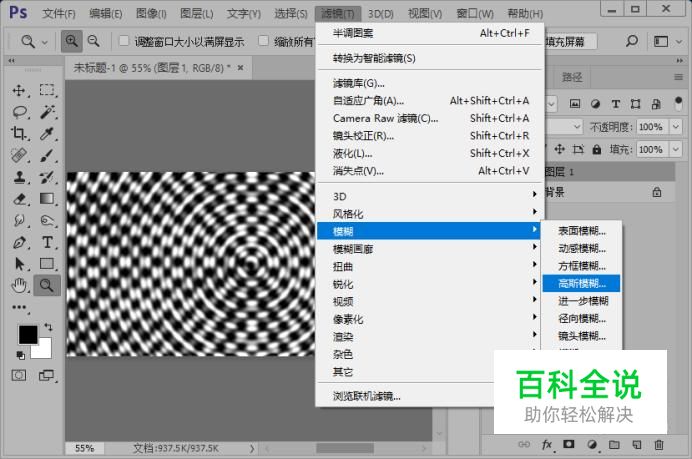Screen dimensions: 692x459
Task: Open the layers panel menu
Action: coord(678,77)
